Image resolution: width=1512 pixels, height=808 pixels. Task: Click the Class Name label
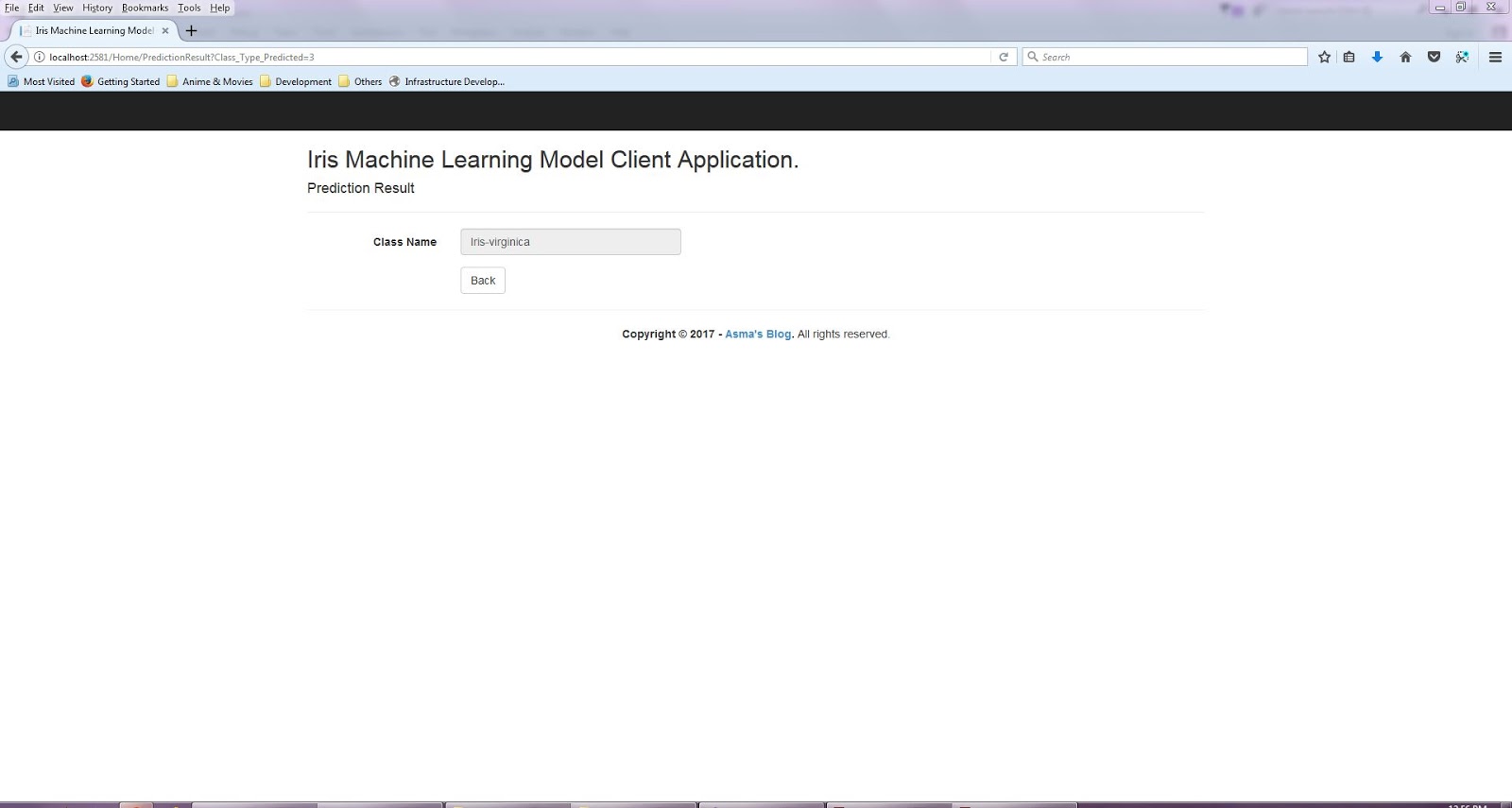[x=404, y=242]
